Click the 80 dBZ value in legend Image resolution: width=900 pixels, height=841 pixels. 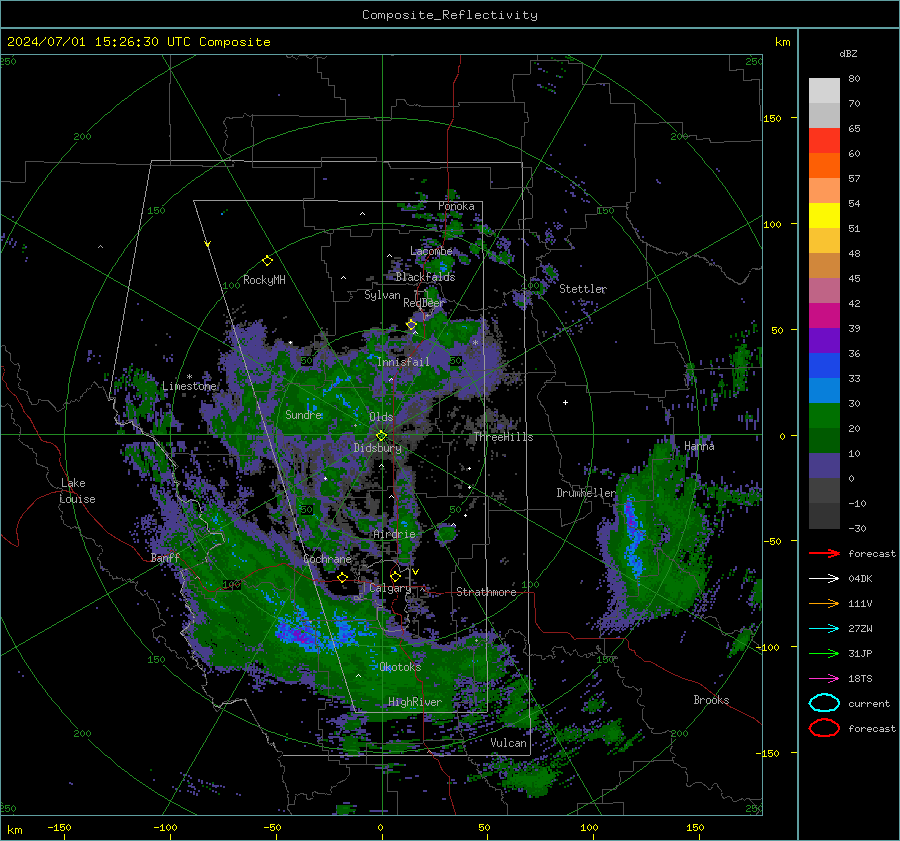(854, 79)
